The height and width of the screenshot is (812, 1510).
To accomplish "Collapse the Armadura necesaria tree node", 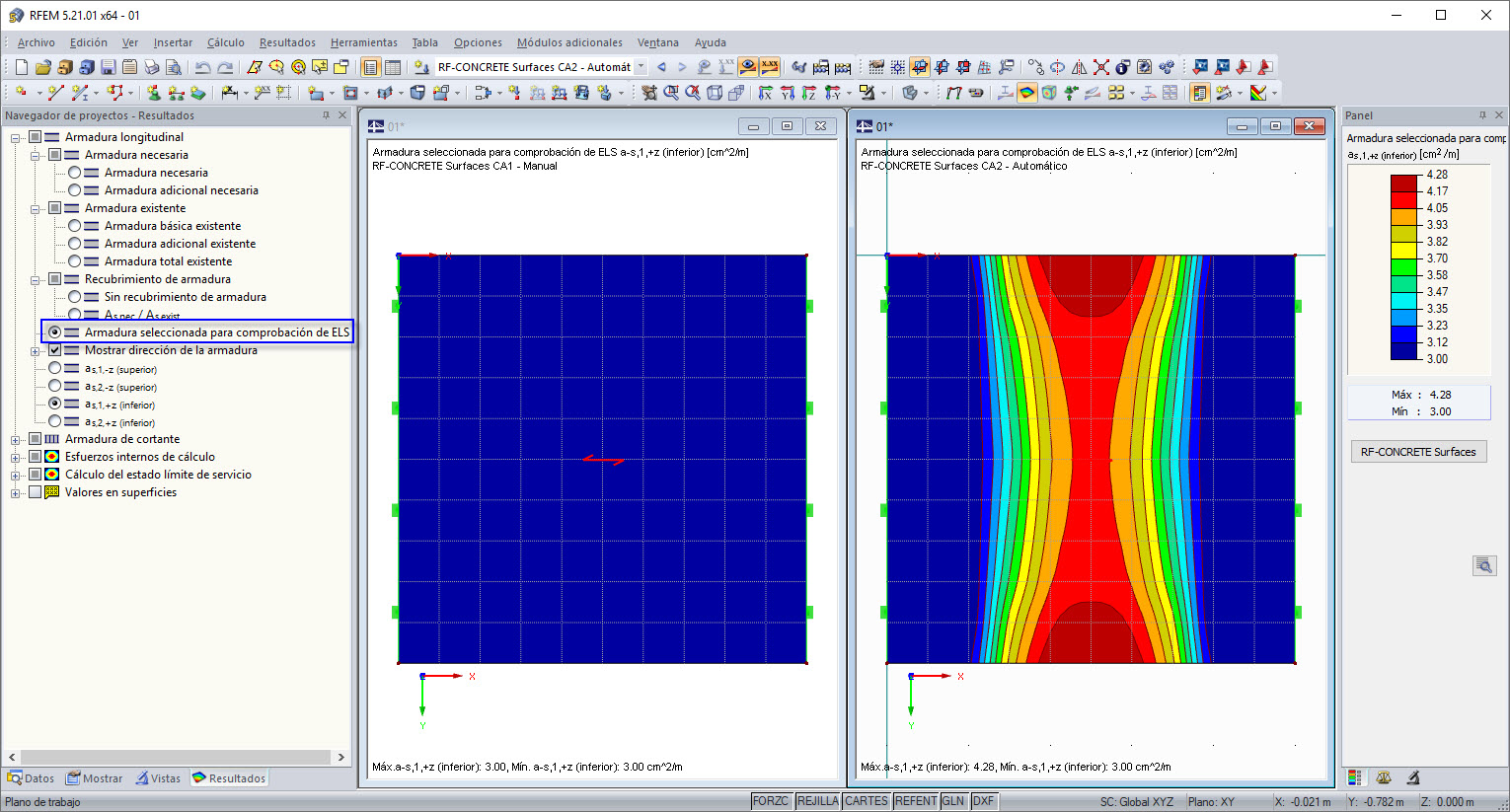I will (35, 155).
